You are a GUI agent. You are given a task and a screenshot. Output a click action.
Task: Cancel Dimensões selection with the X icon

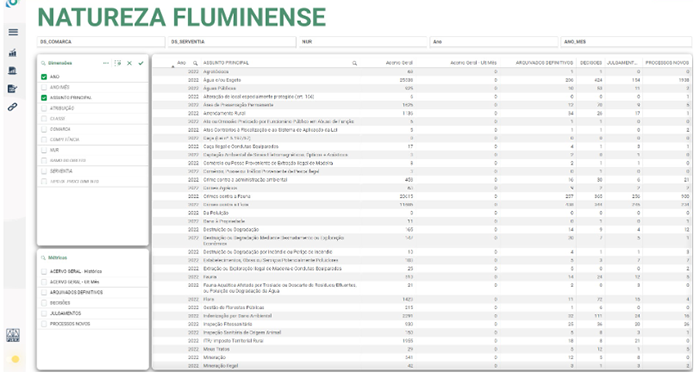pos(129,63)
